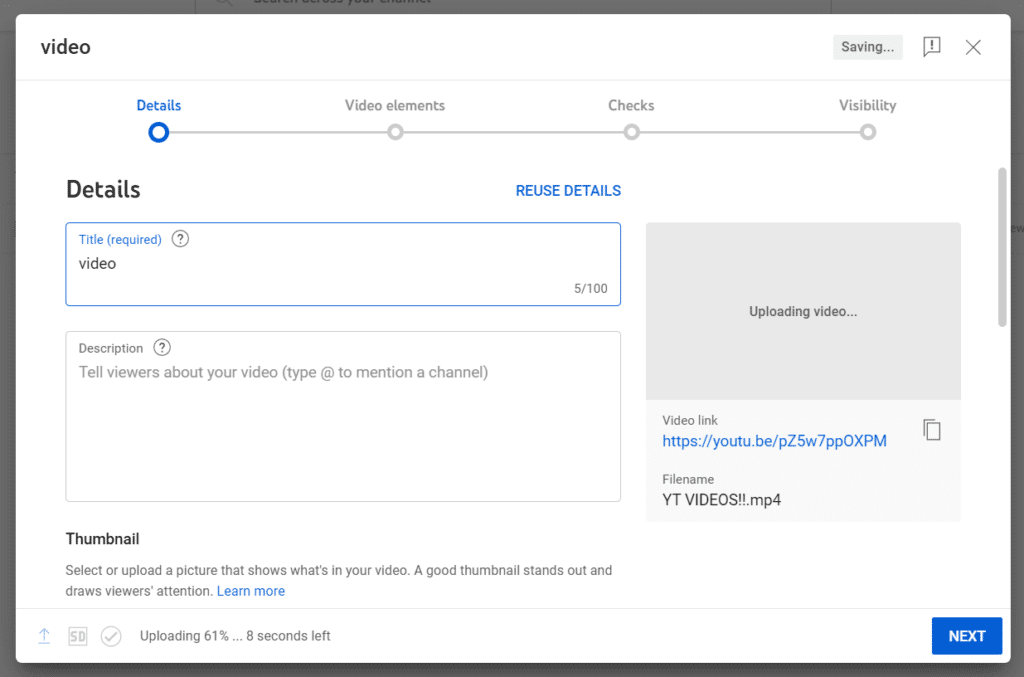Go to the Details step
This screenshot has width=1024, height=677.
(x=159, y=105)
